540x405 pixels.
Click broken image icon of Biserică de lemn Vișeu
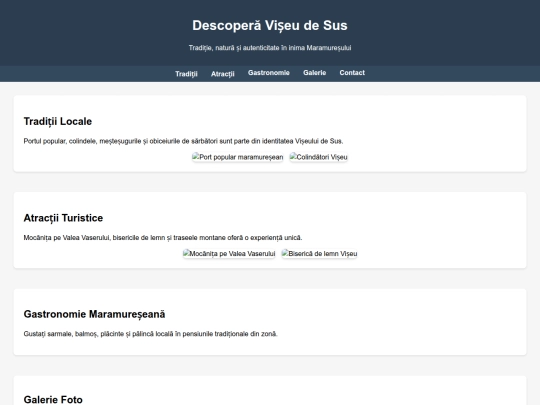point(285,253)
